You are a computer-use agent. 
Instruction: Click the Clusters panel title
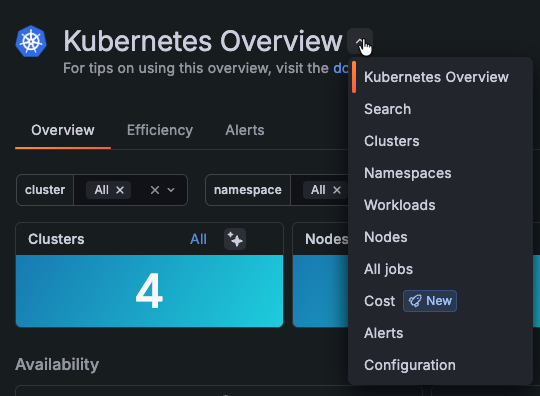click(56, 239)
